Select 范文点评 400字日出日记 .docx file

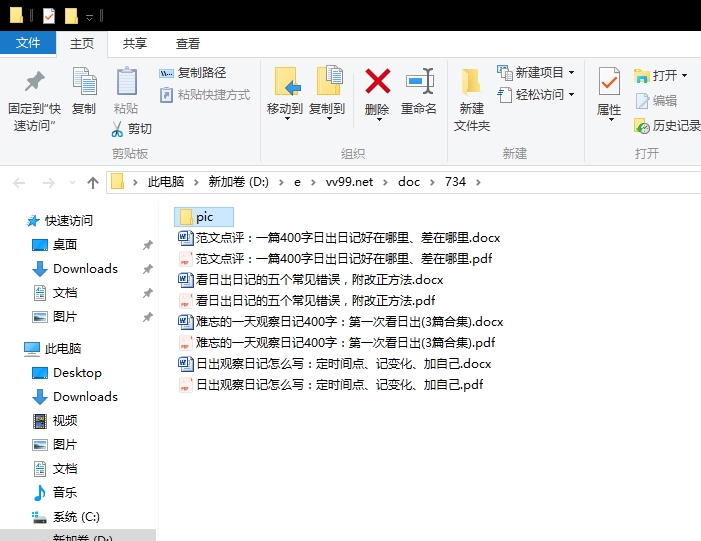tap(339, 237)
